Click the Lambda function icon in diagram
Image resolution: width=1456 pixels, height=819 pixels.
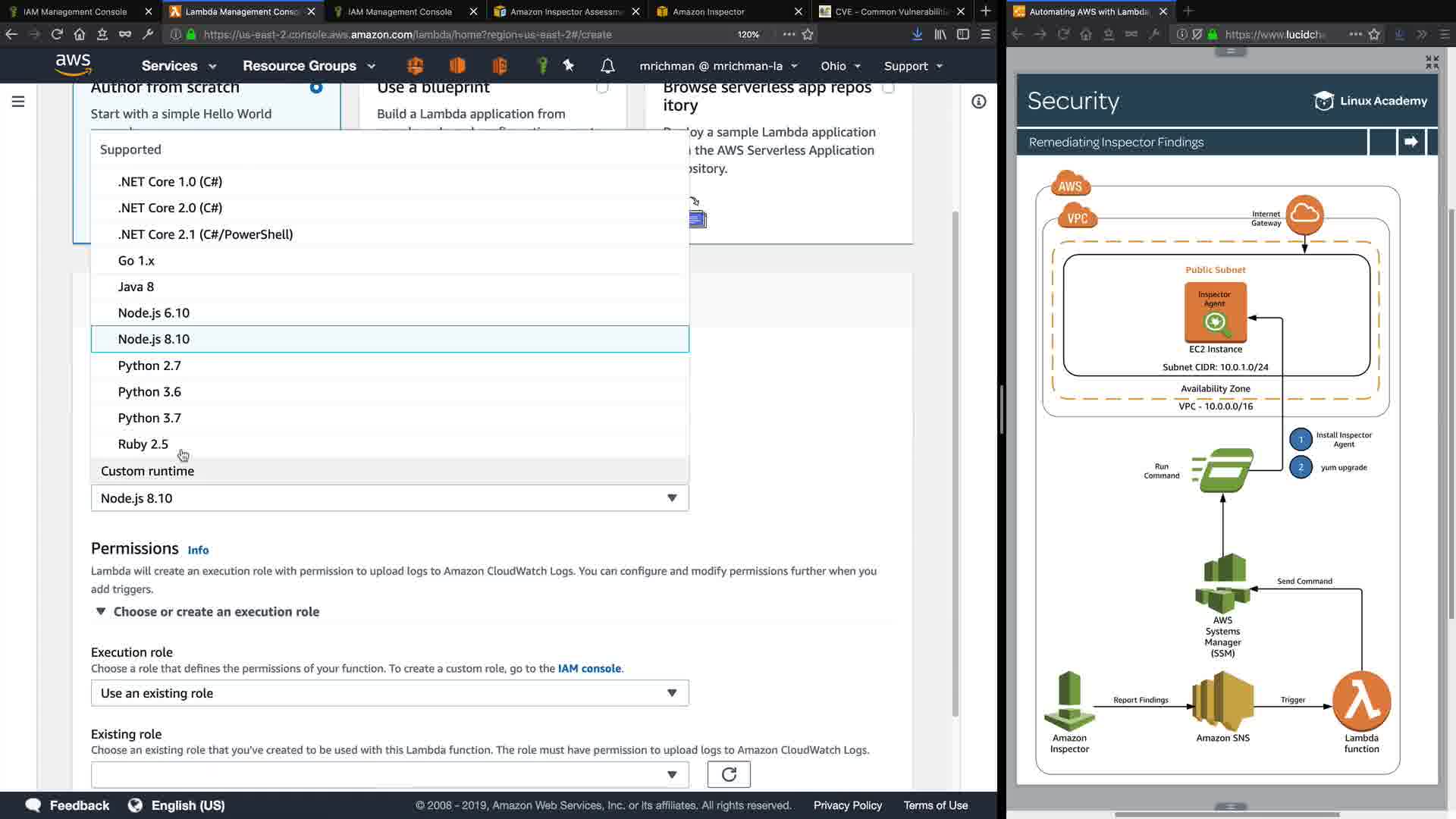(1361, 701)
